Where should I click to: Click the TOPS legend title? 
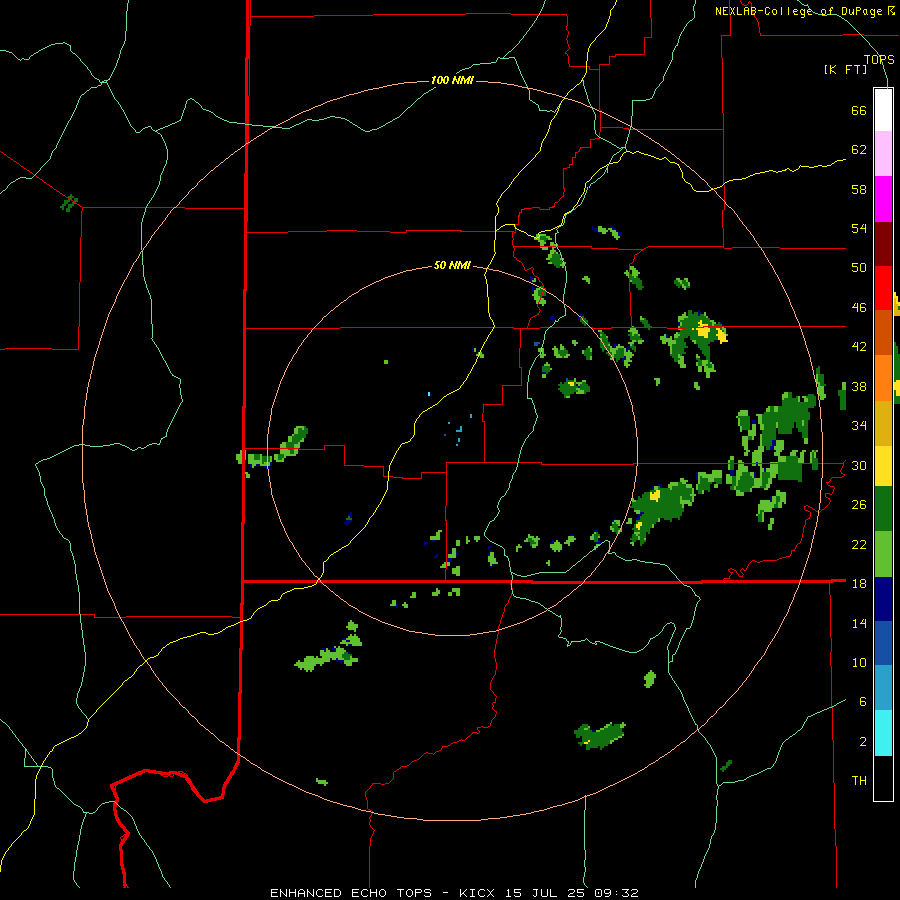coord(879,59)
